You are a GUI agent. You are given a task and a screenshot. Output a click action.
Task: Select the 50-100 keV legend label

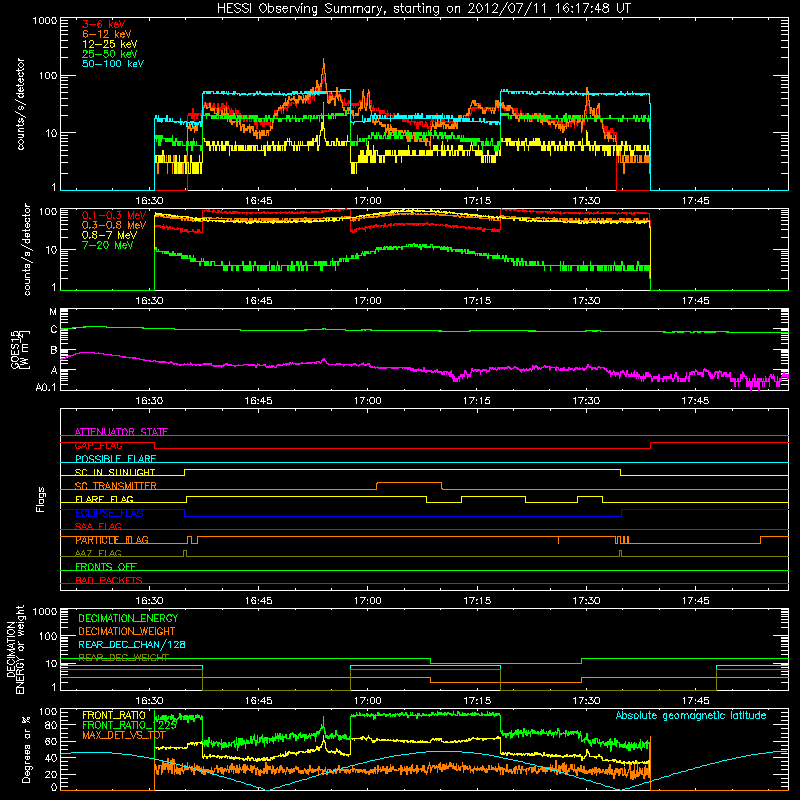coord(113,64)
